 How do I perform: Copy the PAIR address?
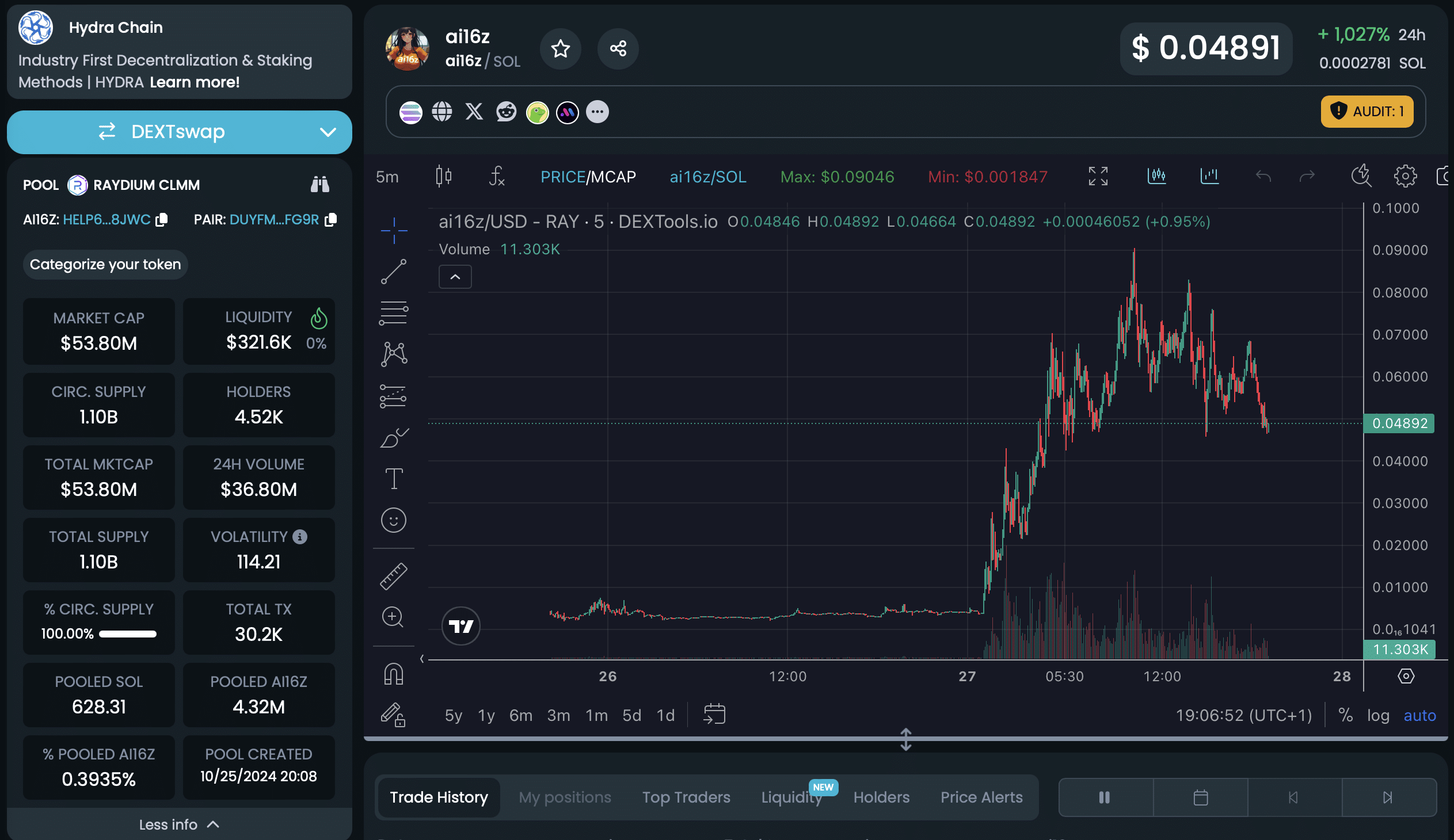pyautogui.click(x=330, y=220)
